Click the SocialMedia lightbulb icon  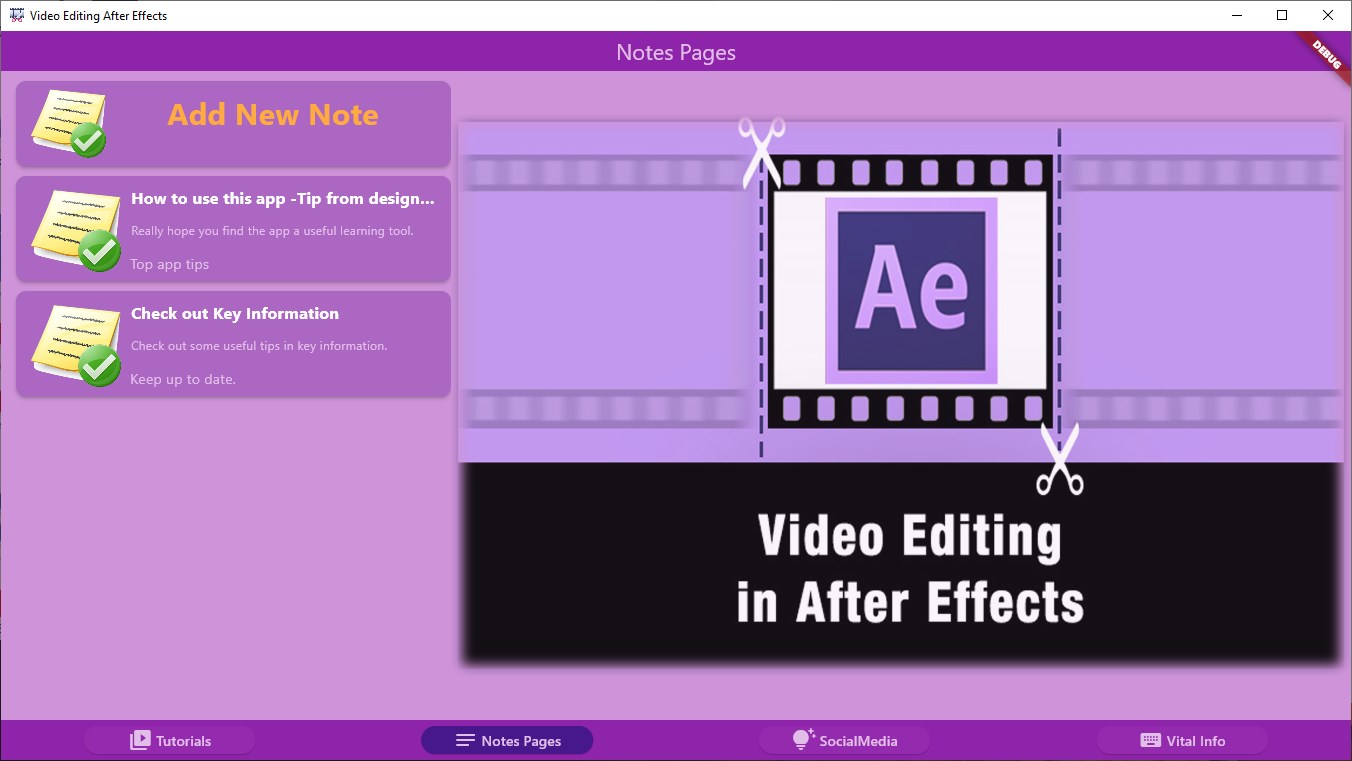(x=803, y=740)
